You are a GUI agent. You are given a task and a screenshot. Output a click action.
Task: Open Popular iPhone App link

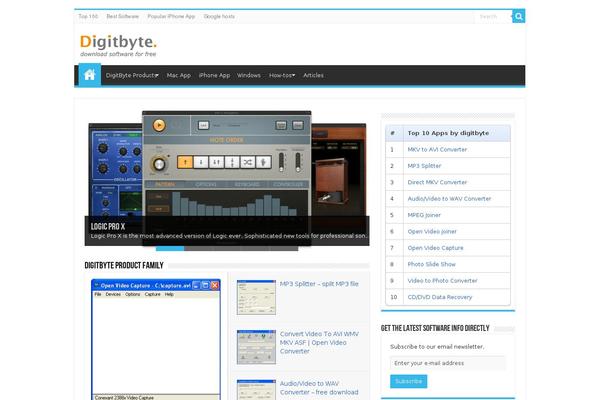[171, 16]
